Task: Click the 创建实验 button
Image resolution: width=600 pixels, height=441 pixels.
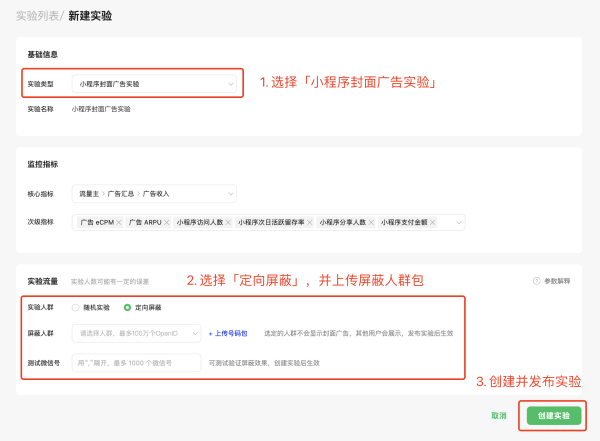Action: point(554,416)
